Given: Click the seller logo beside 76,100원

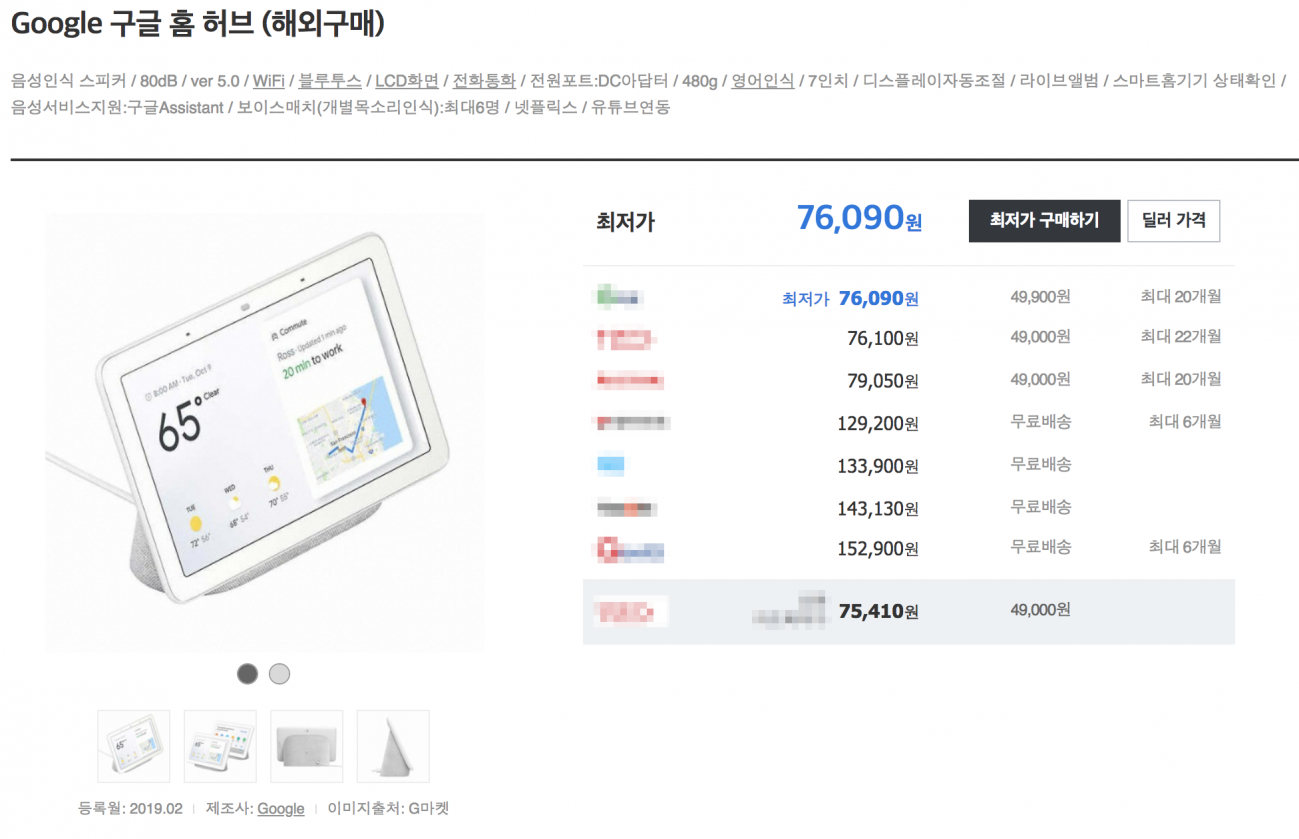Looking at the screenshot, I should pos(625,339).
